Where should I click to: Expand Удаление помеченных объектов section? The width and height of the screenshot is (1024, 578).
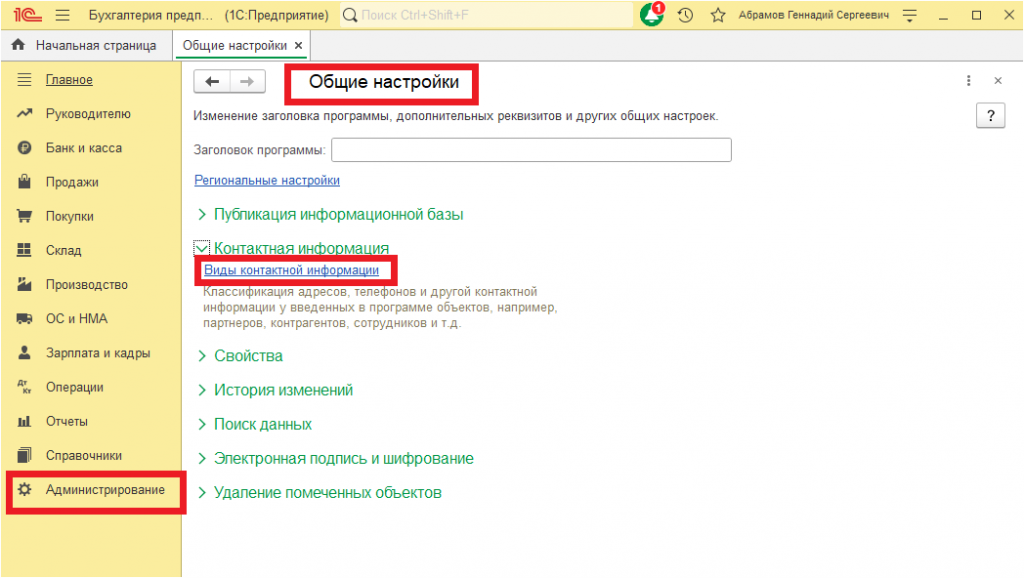click(x=202, y=492)
